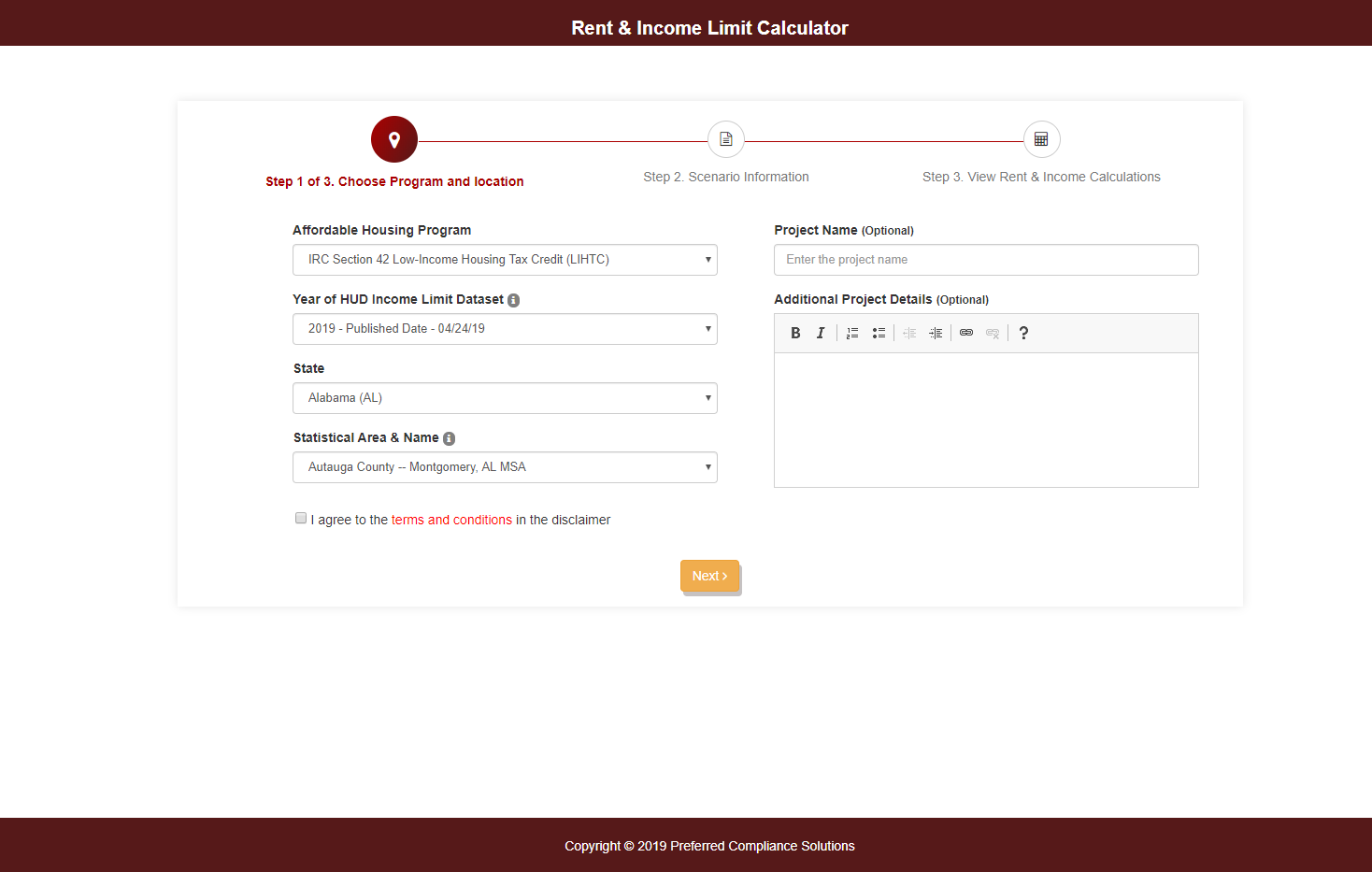Open the terms and conditions link
1372x872 pixels.
[451, 520]
